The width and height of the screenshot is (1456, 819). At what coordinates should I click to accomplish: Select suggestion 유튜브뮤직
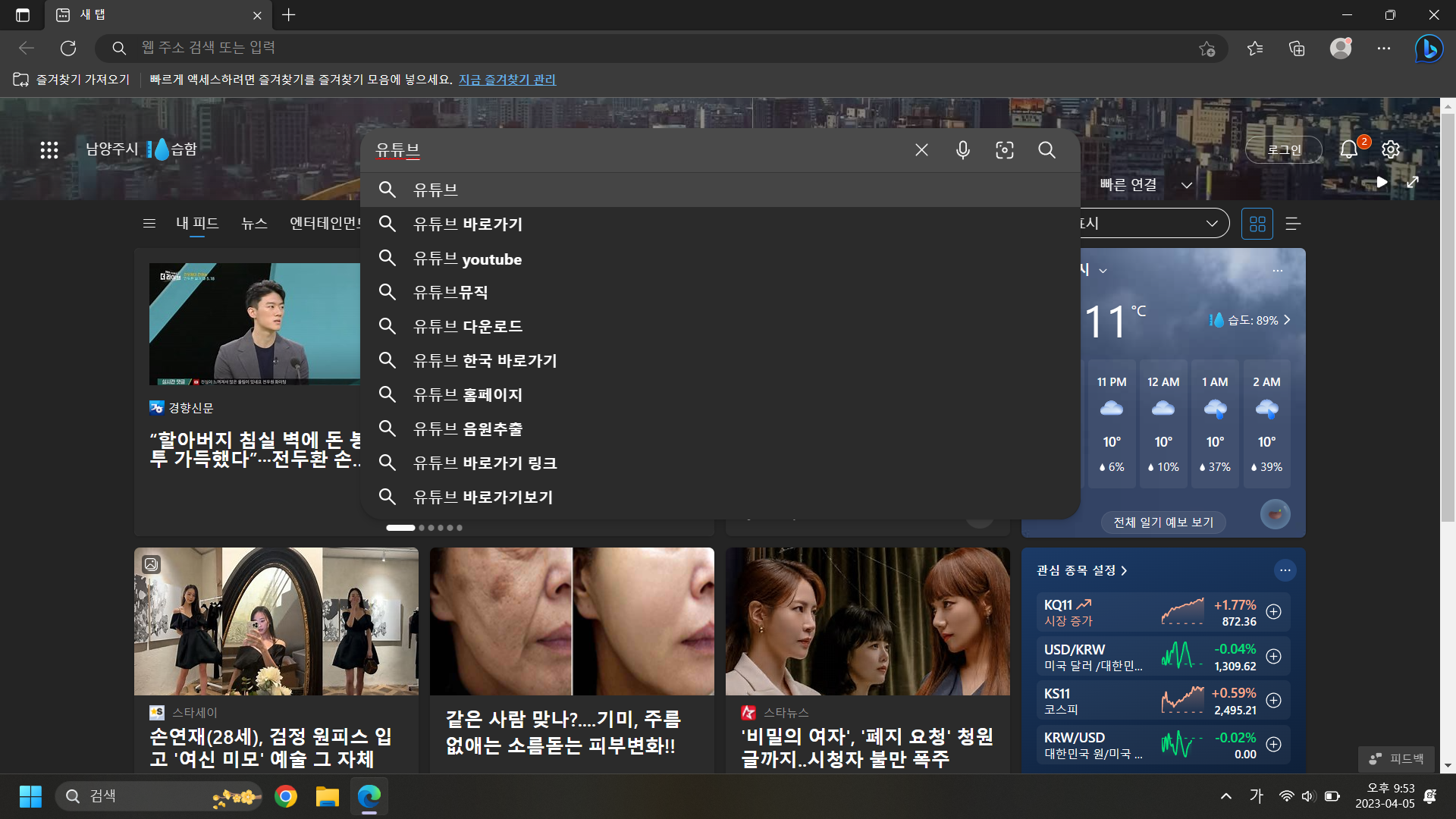720,293
